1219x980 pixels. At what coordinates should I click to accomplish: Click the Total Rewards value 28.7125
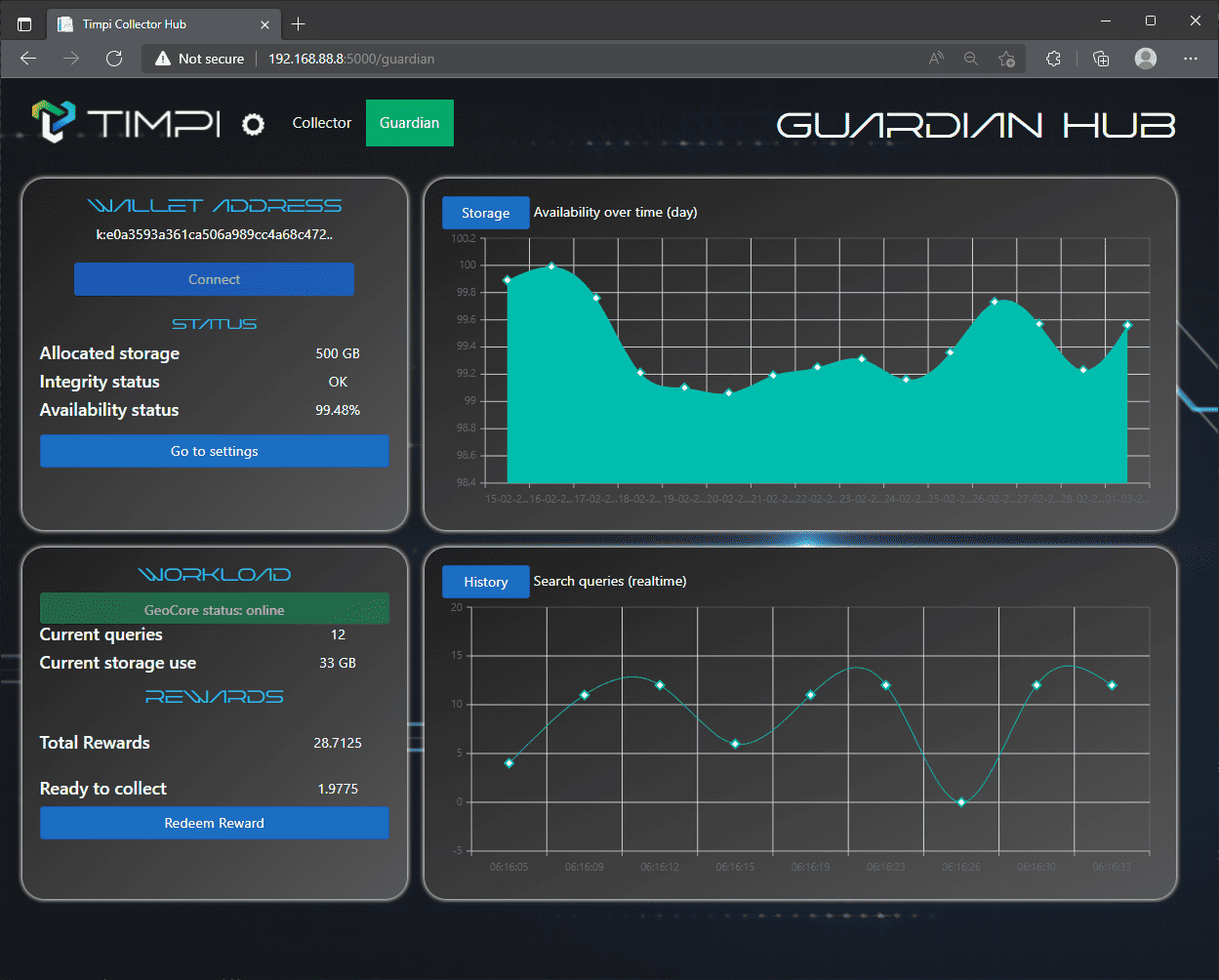pyautogui.click(x=338, y=743)
